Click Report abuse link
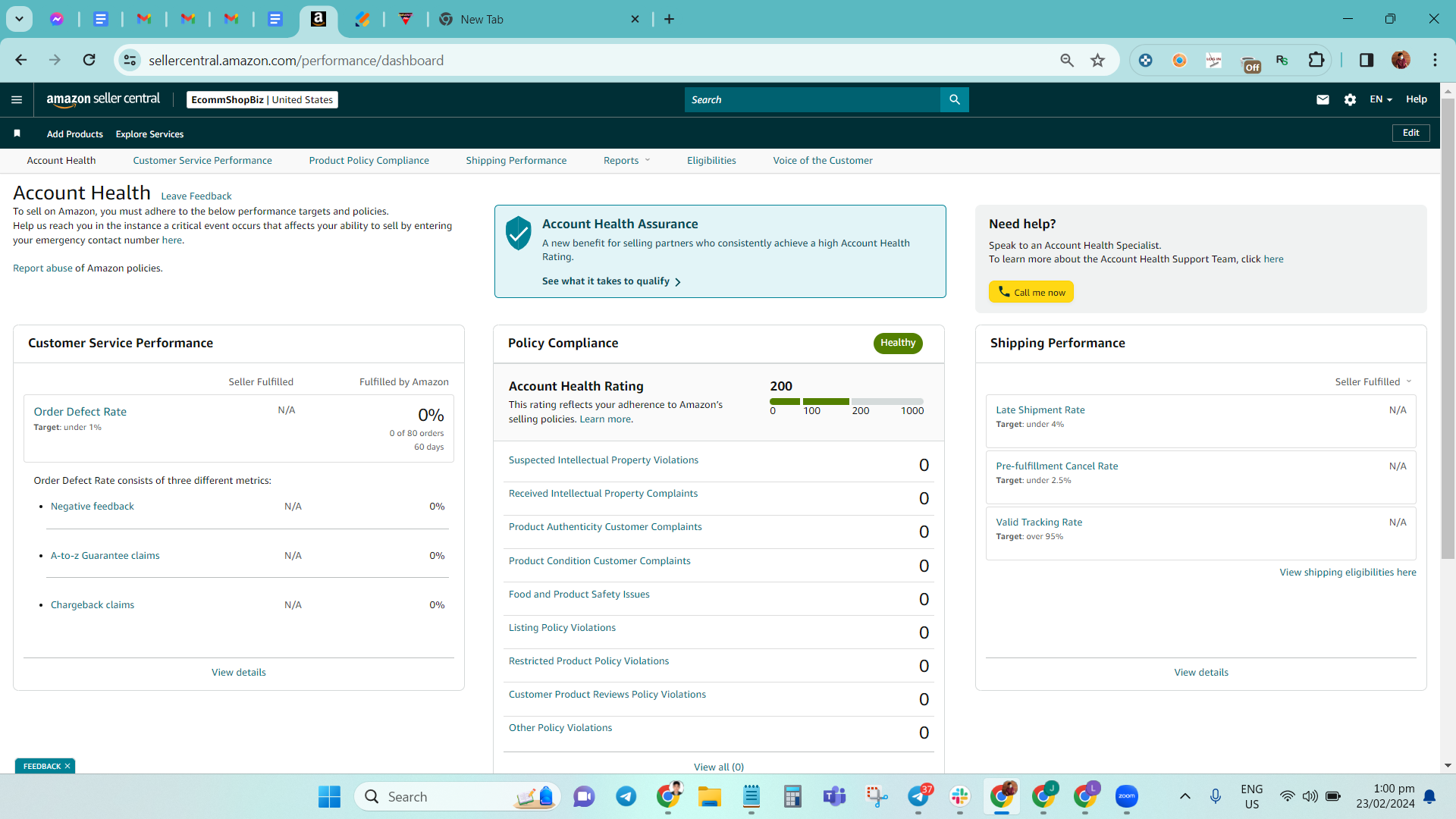Viewport: 1456px width, 819px height. click(42, 268)
